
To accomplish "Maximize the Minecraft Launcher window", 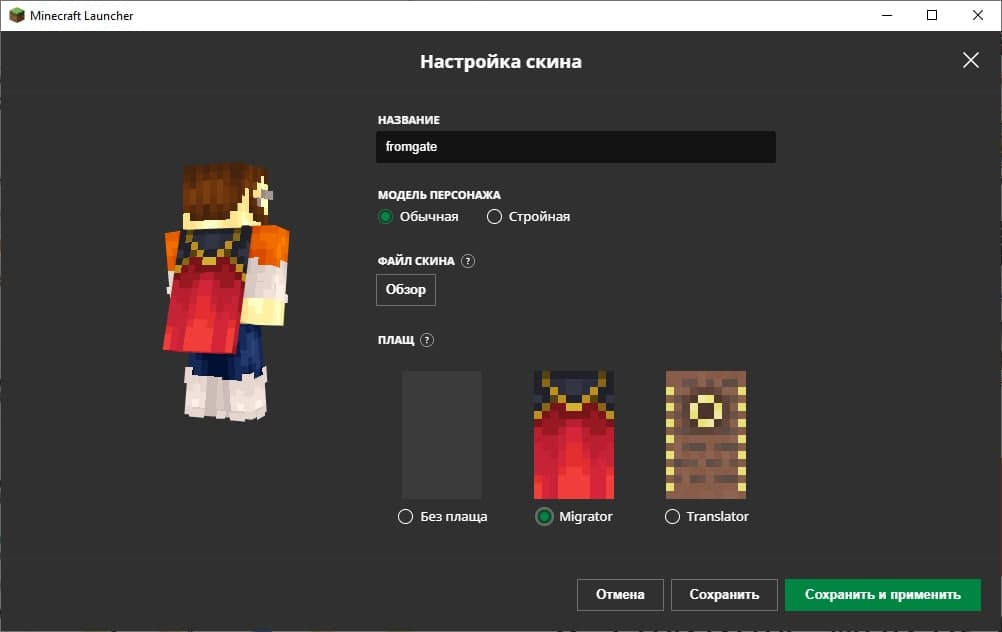I will point(932,15).
